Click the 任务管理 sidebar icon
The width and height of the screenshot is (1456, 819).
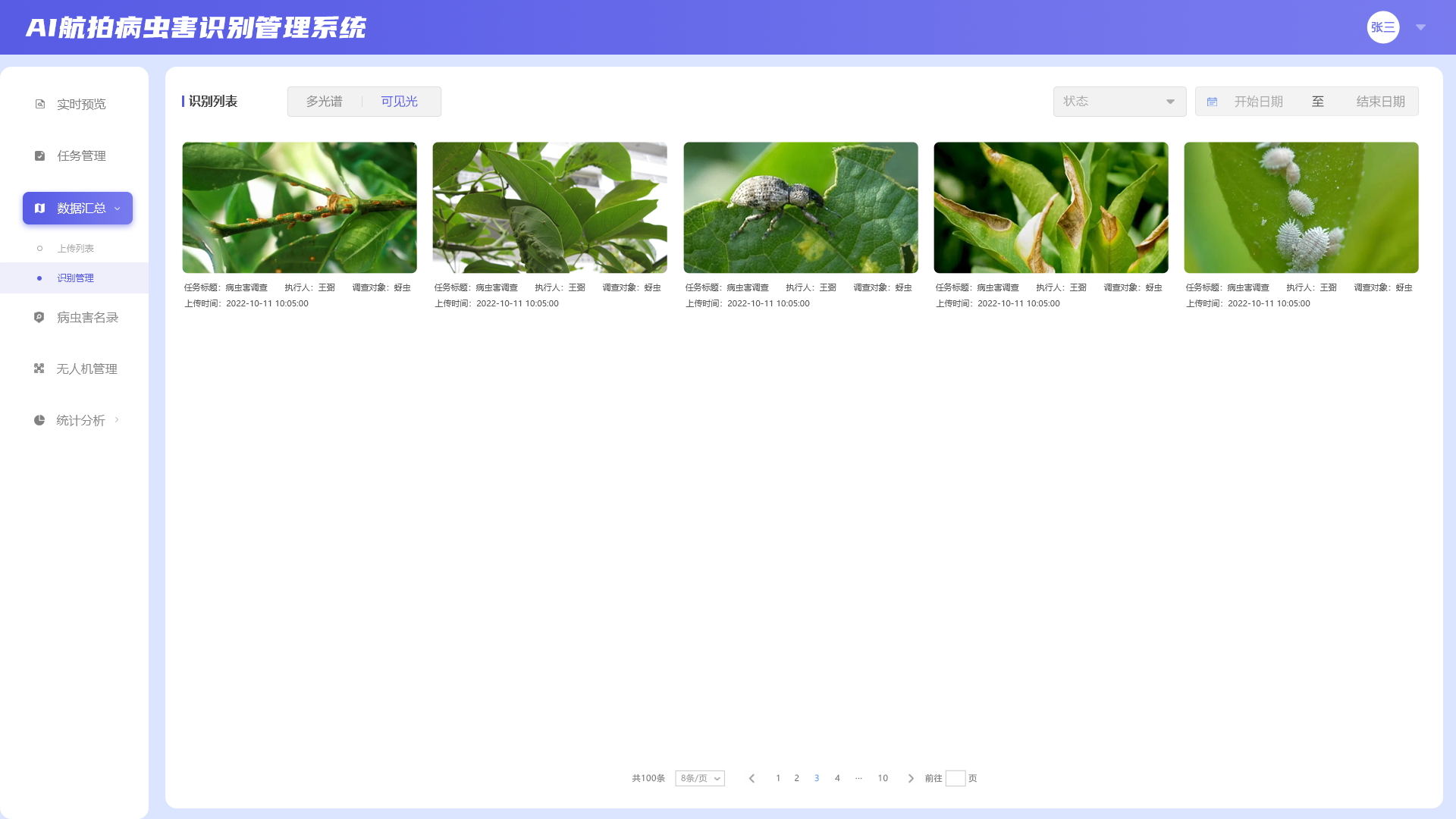(40, 155)
